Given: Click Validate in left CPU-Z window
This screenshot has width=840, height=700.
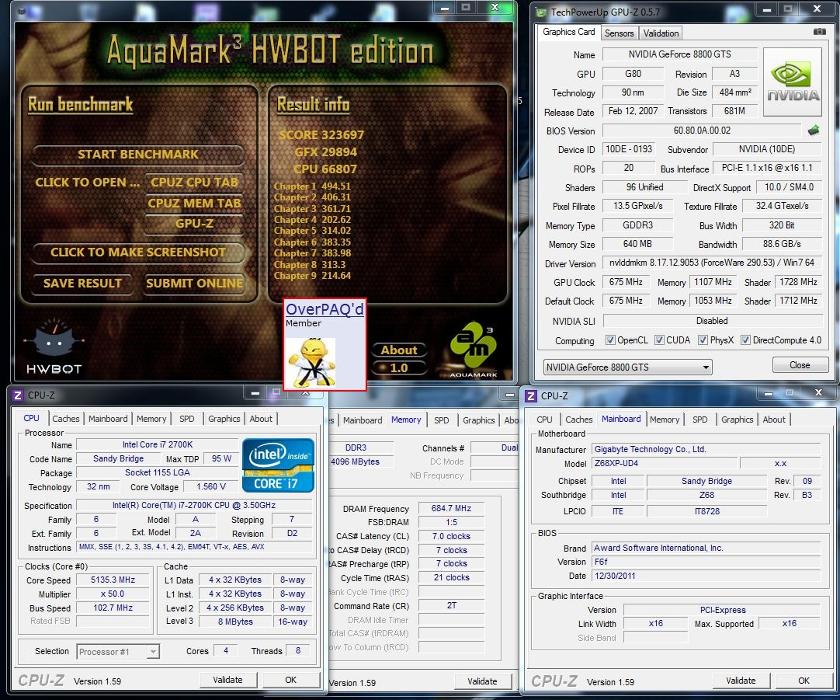Looking at the screenshot, I should (x=228, y=680).
